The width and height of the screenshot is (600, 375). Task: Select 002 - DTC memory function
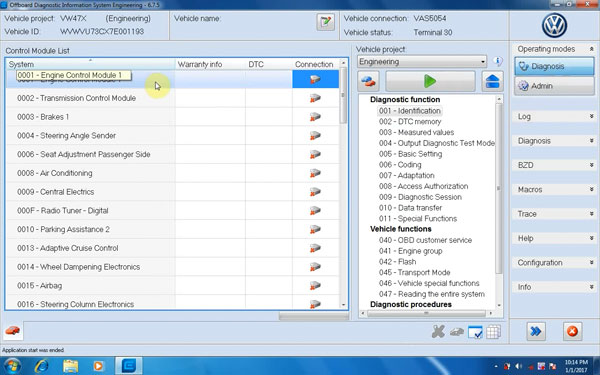[410, 122]
